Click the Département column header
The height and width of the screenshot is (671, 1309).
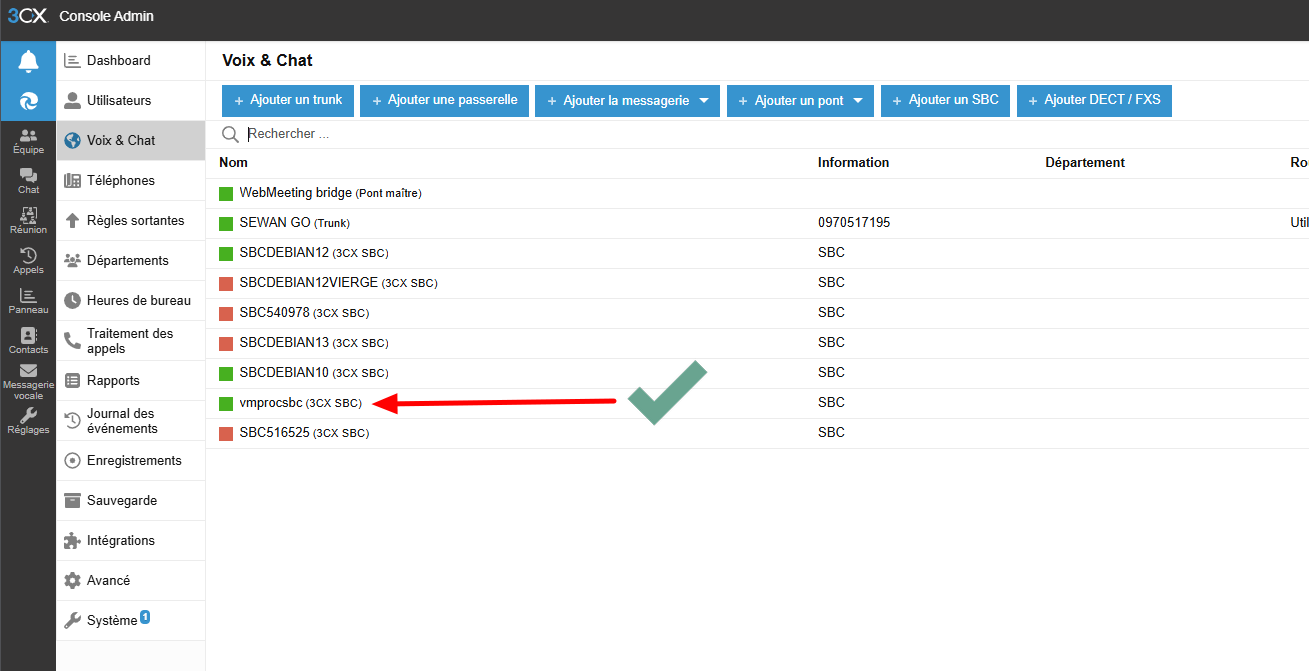tap(1085, 162)
